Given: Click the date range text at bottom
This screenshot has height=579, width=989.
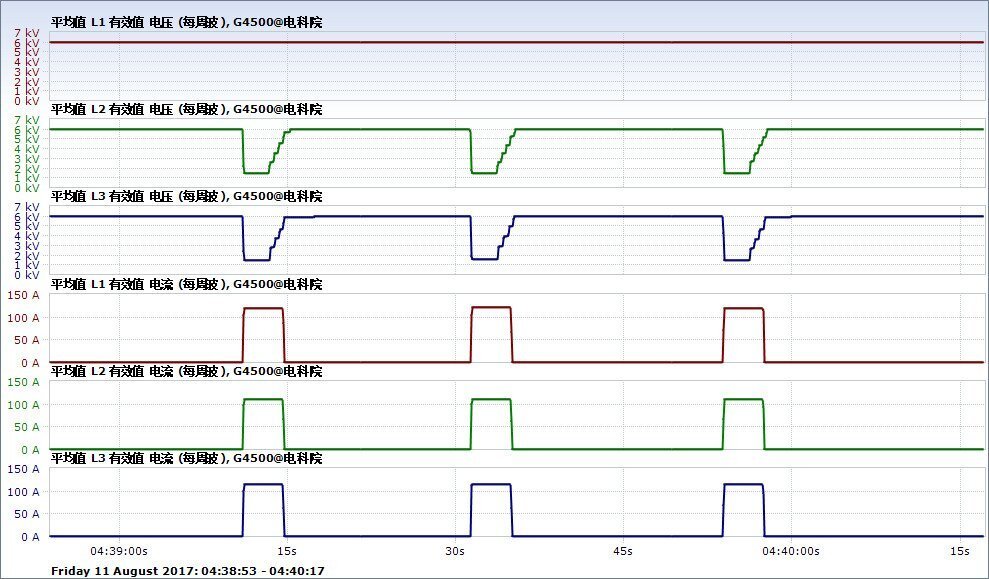Looking at the screenshot, I should 188,571.
